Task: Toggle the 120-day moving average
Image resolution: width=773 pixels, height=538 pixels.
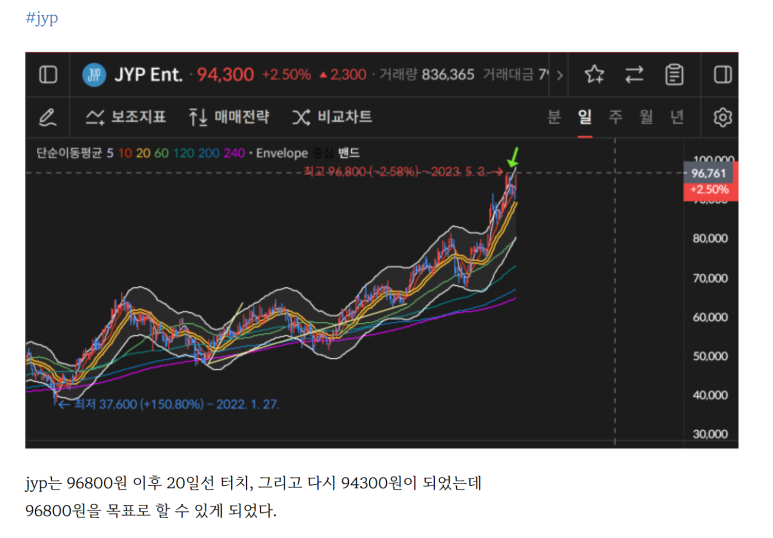Action: [x=183, y=153]
